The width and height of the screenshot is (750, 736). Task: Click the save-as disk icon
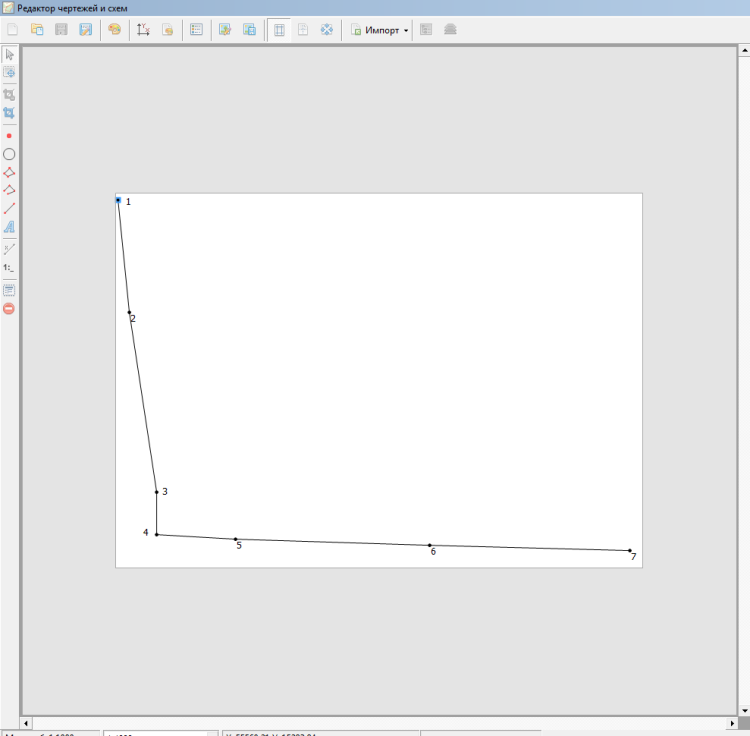point(86,30)
